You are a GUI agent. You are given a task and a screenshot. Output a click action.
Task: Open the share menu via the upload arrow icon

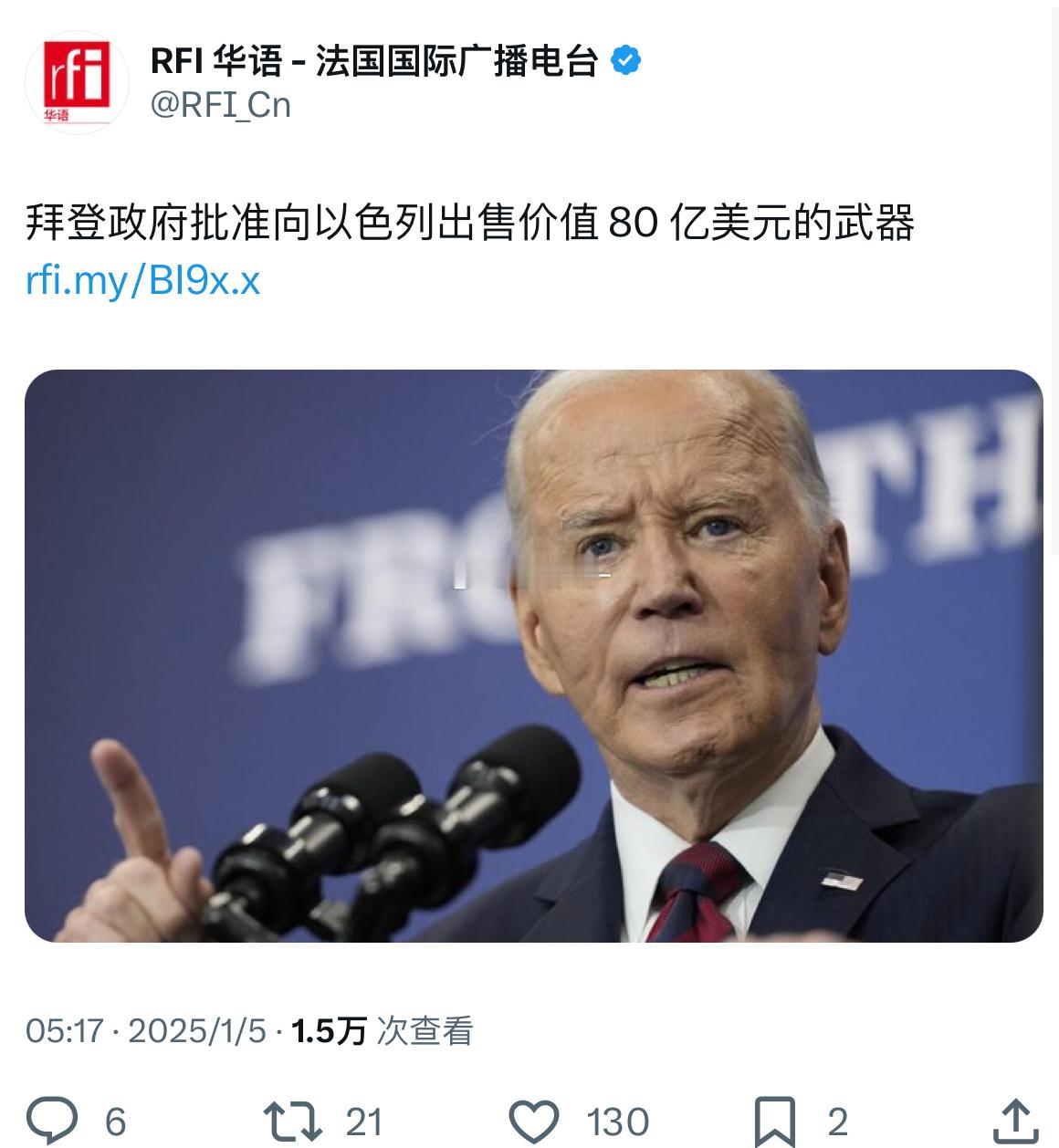point(1015,1122)
